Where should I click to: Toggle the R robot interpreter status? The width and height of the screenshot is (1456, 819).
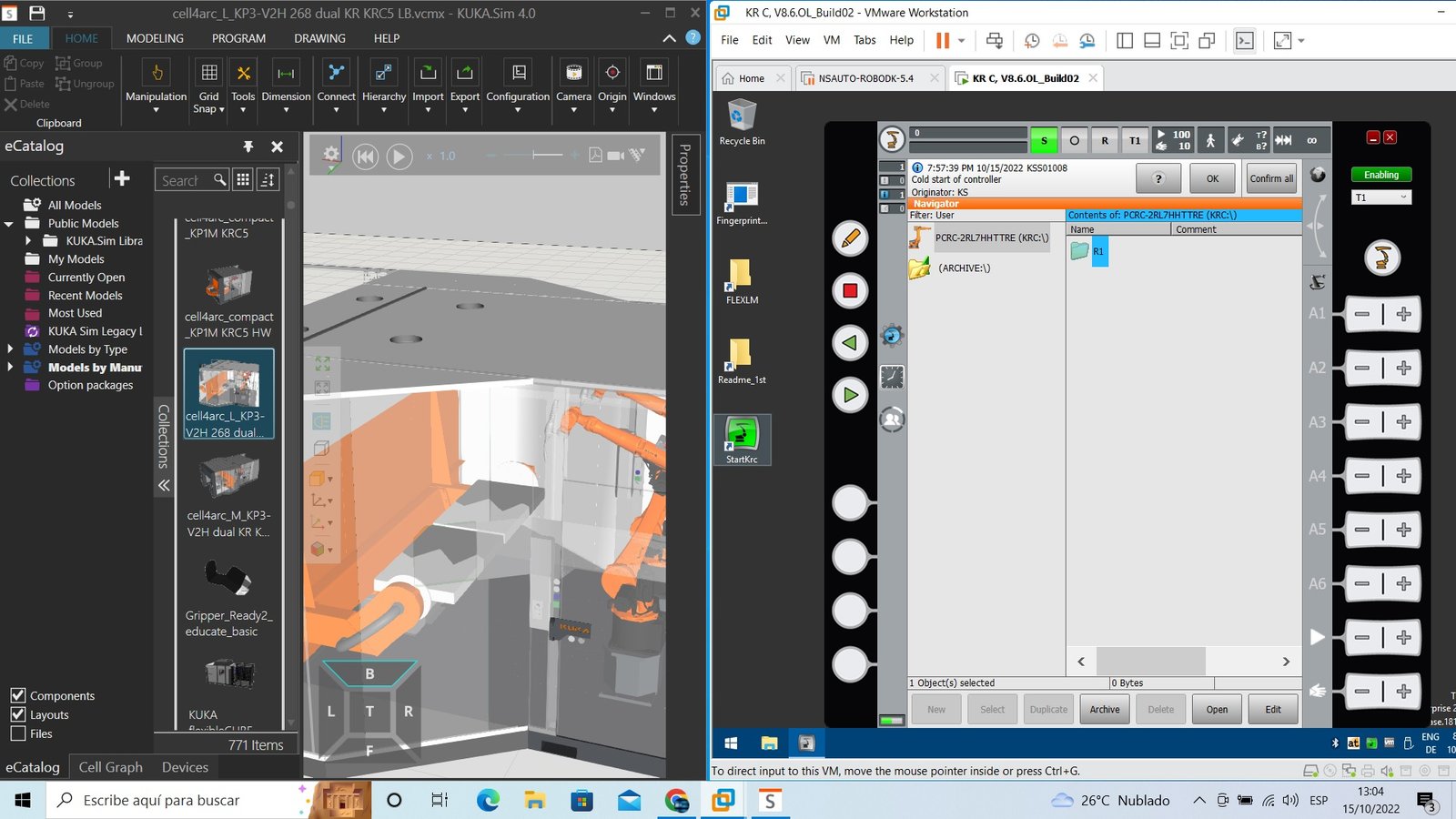1105,140
